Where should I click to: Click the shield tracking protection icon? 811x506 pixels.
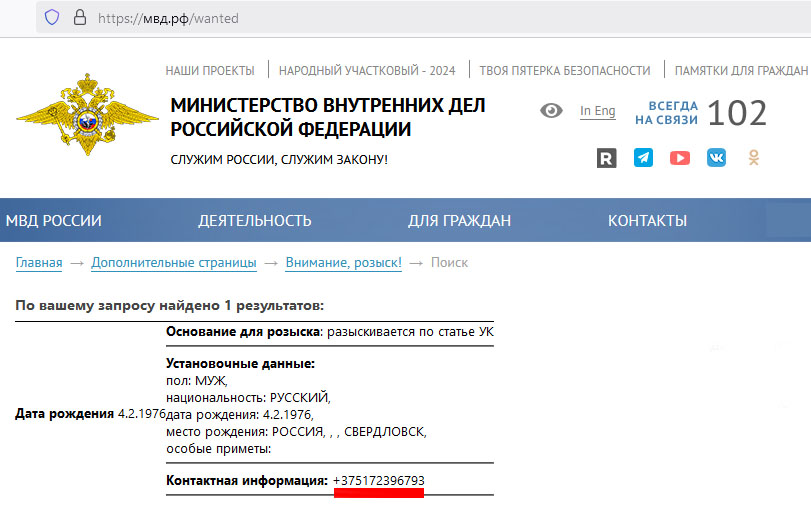click(52, 18)
